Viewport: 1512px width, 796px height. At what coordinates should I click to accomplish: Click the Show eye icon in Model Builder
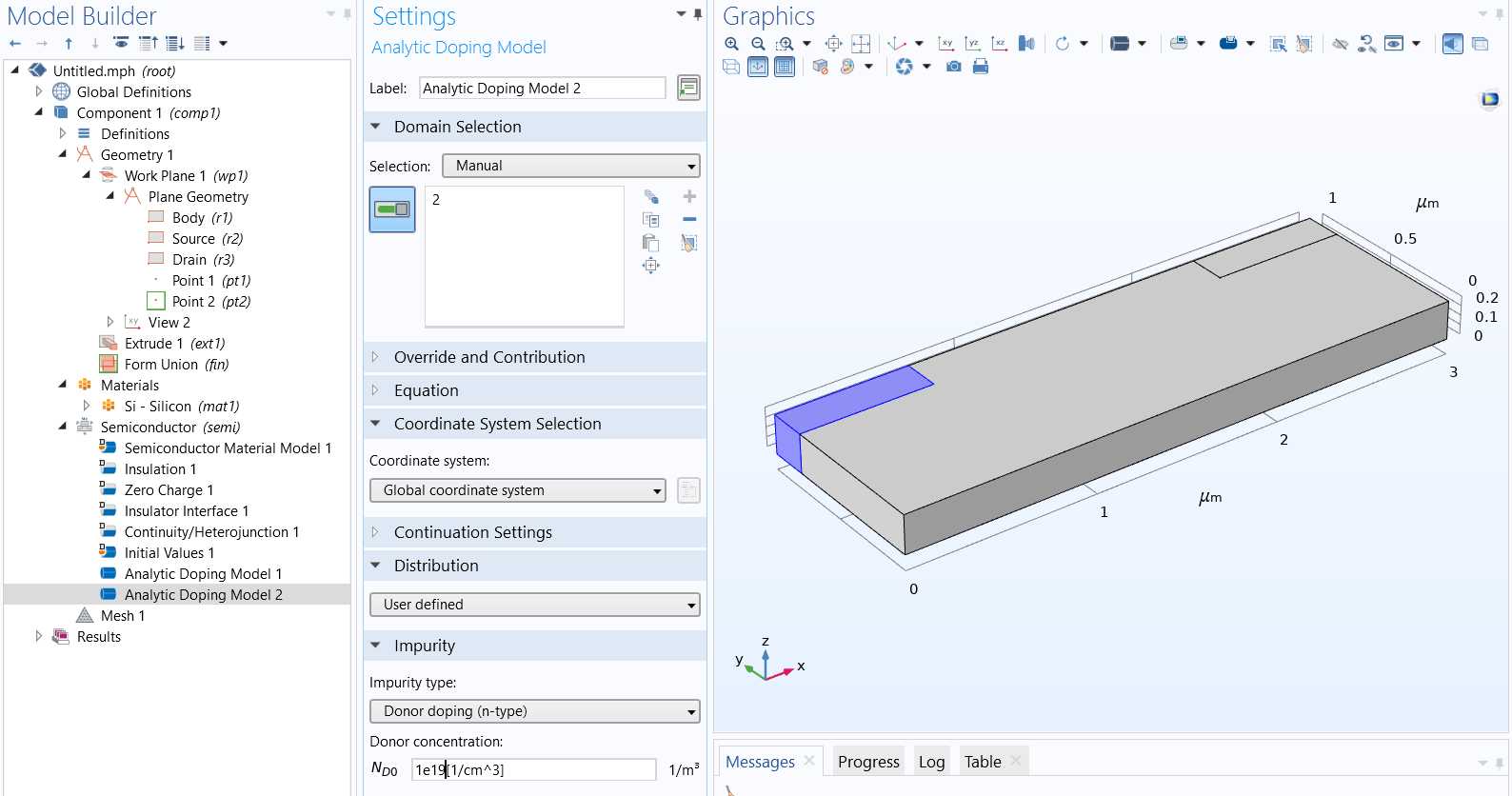click(121, 43)
